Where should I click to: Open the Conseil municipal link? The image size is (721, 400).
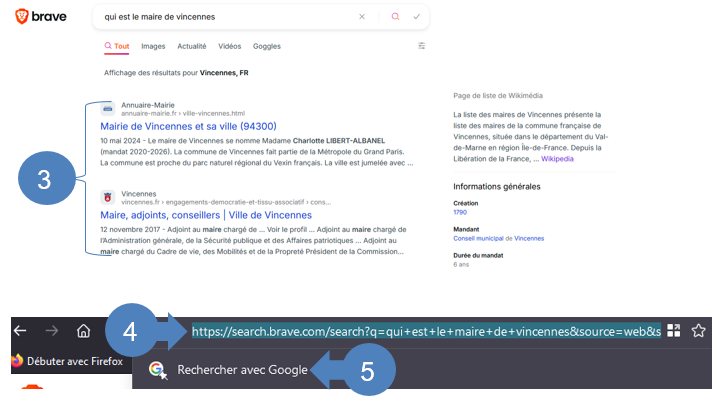pyautogui.click(x=478, y=238)
